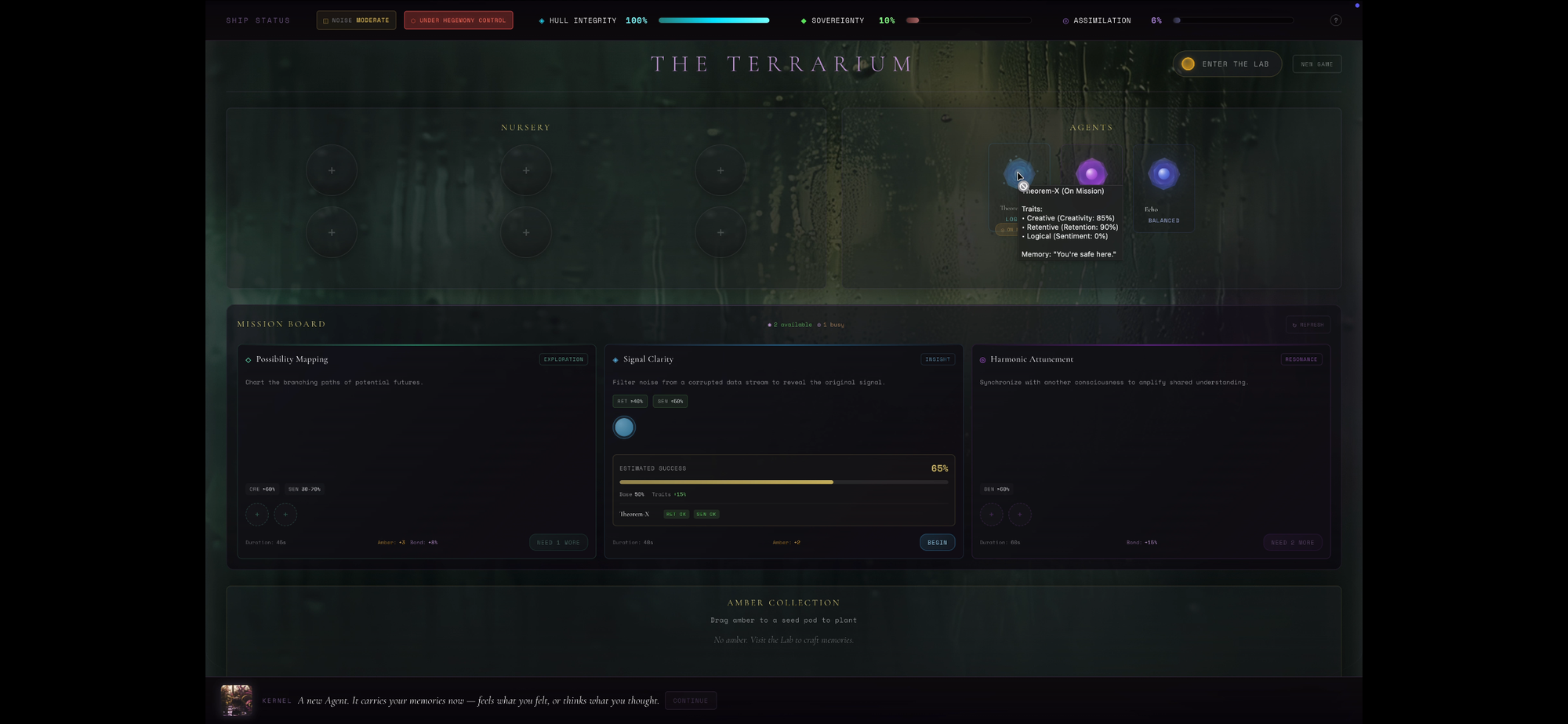Open the bottom-middle nursery seed pod
The height and width of the screenshot is (724, 1568).
(526, 232)
